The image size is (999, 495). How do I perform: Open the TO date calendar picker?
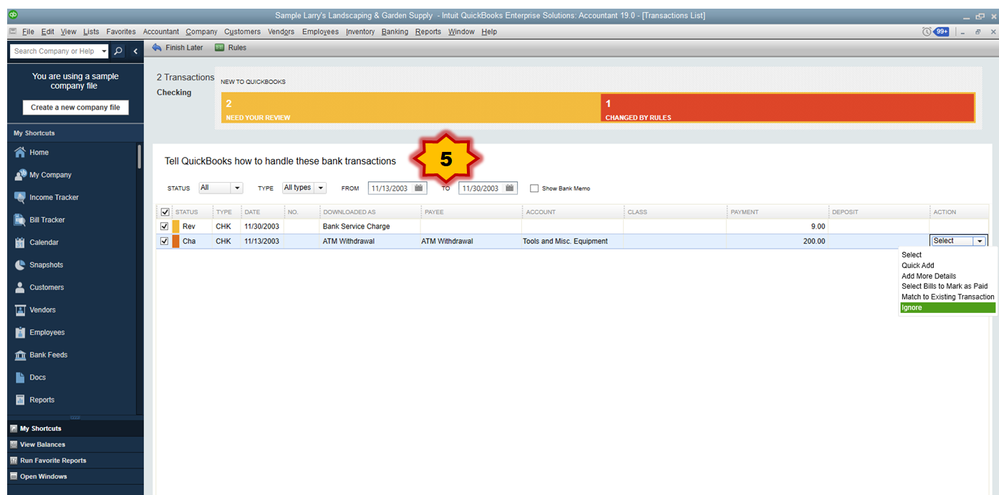[510, 188]
